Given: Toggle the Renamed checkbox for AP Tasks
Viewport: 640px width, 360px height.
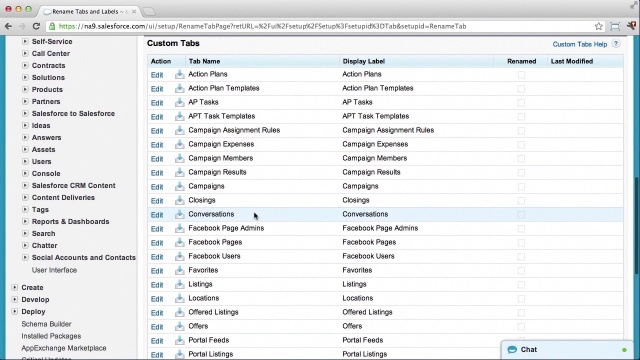Looking at the screenshot, I should [521, 103].
